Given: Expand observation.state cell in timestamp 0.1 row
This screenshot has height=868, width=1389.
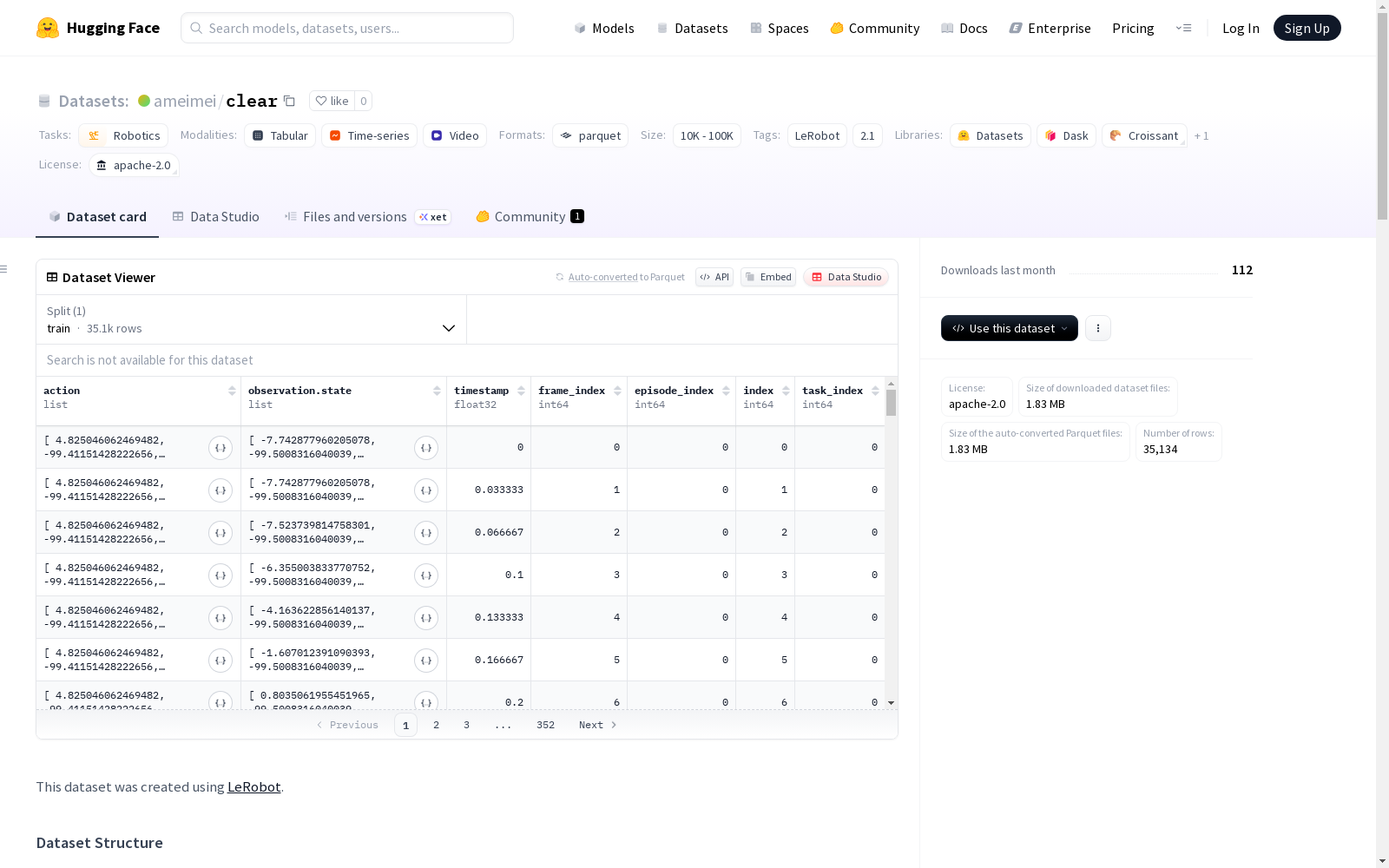Looking at the screenshot, I should pyautogui.click(x=426, y=575).
